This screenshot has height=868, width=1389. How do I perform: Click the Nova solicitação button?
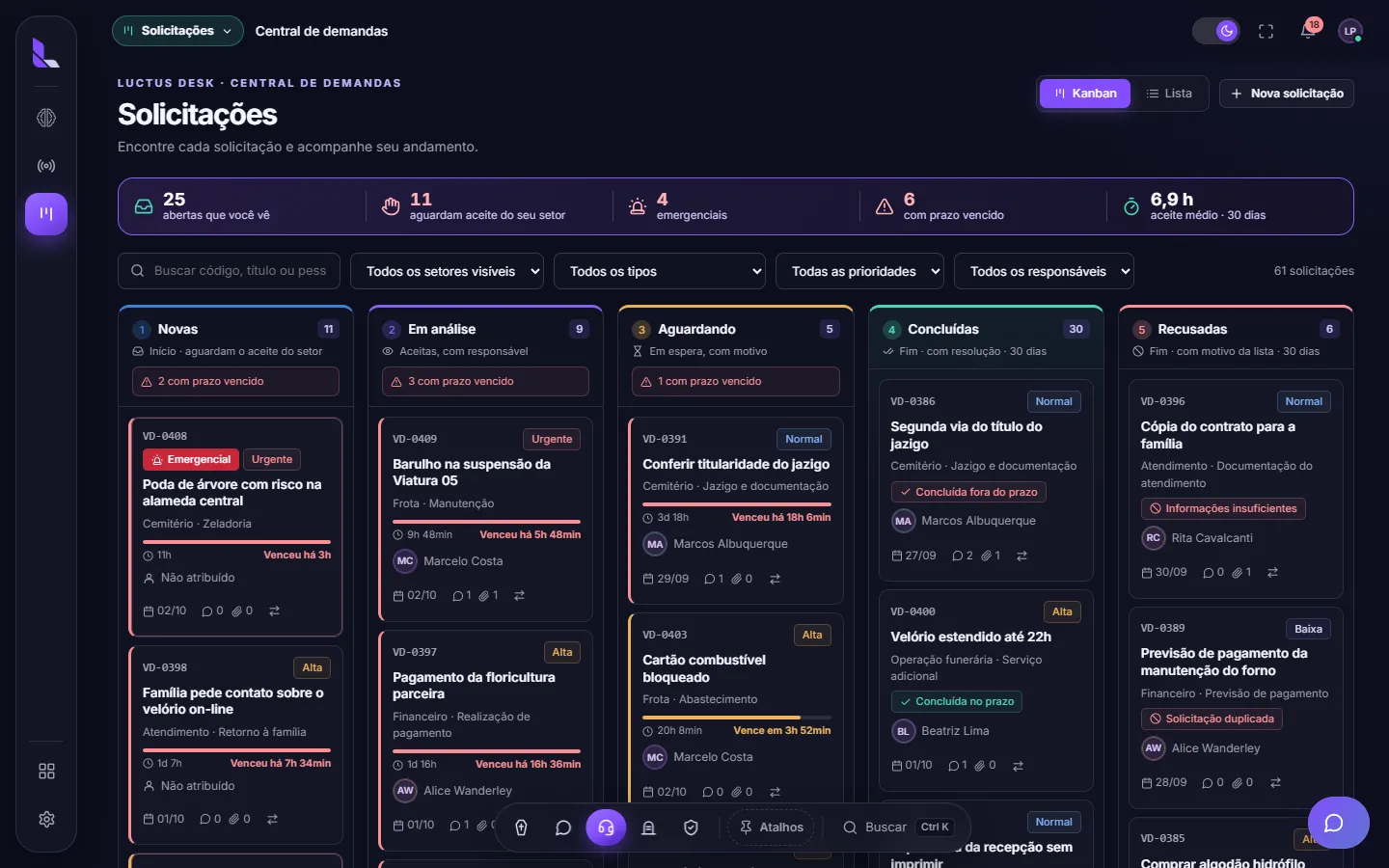[1287, 94]
